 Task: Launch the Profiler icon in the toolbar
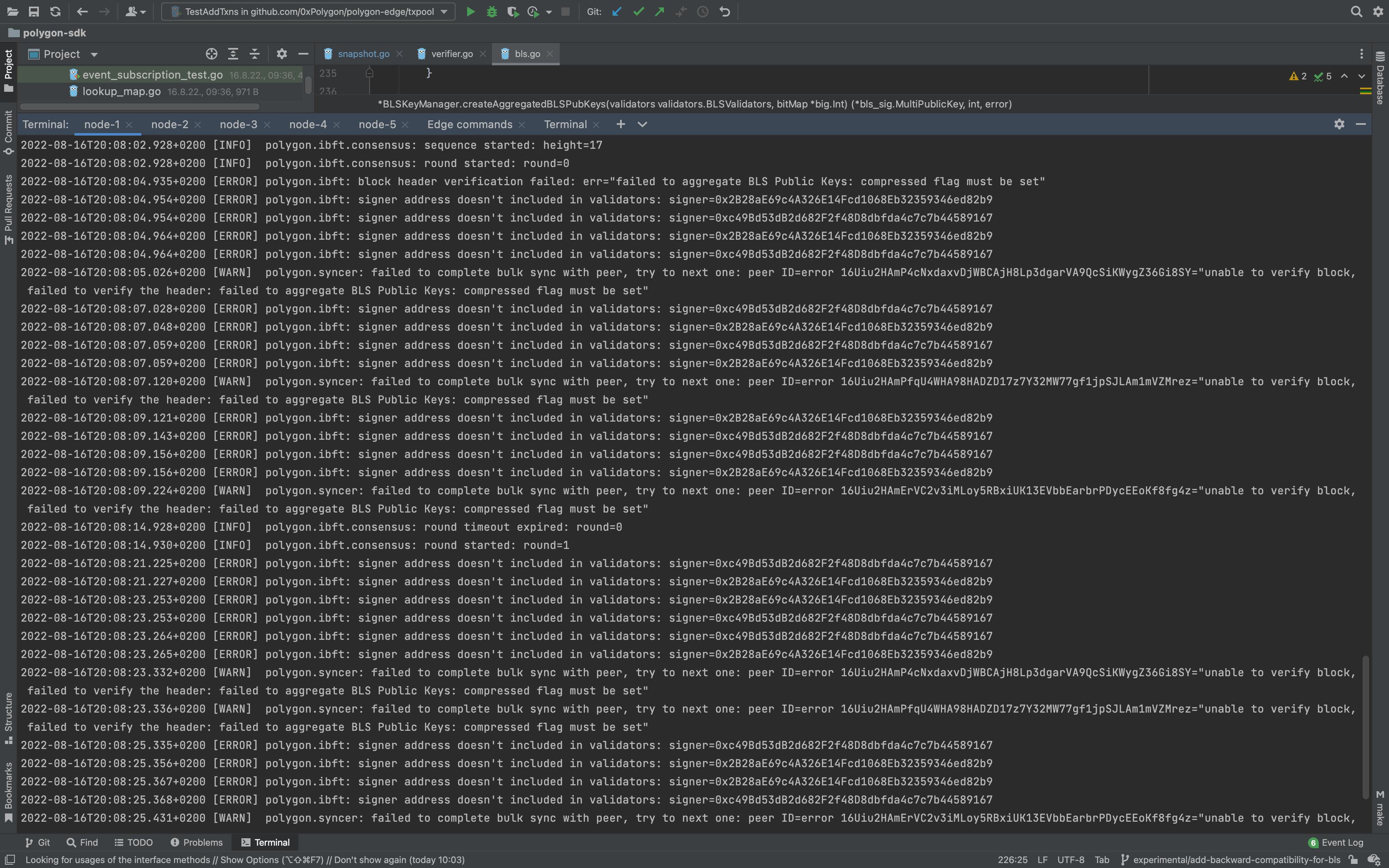click(x=533, y=11)
